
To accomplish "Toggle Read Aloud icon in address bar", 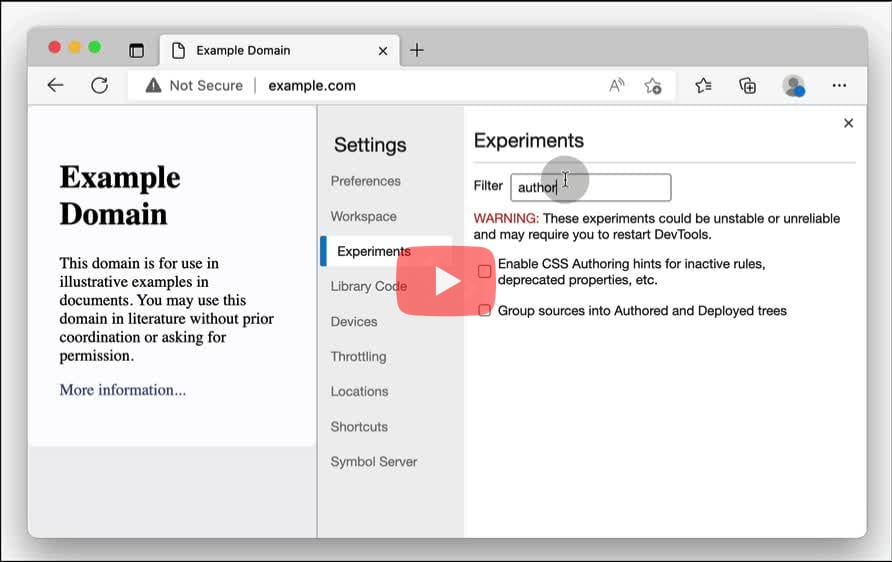I will coord(617,85).
